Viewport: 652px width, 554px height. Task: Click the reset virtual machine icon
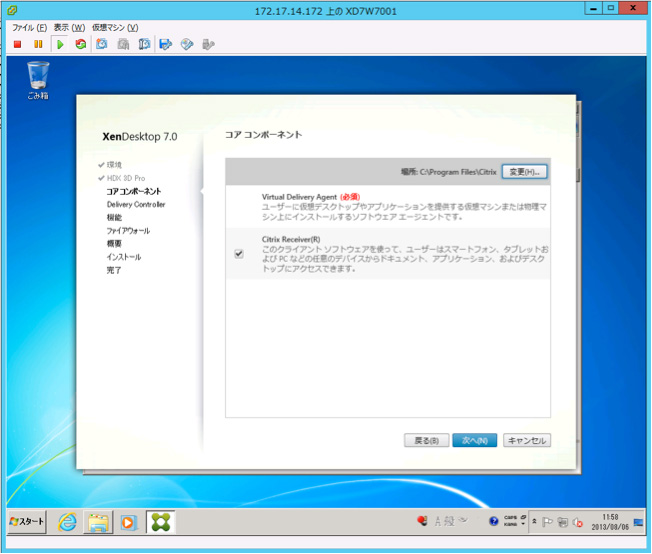tap(81, 44)
